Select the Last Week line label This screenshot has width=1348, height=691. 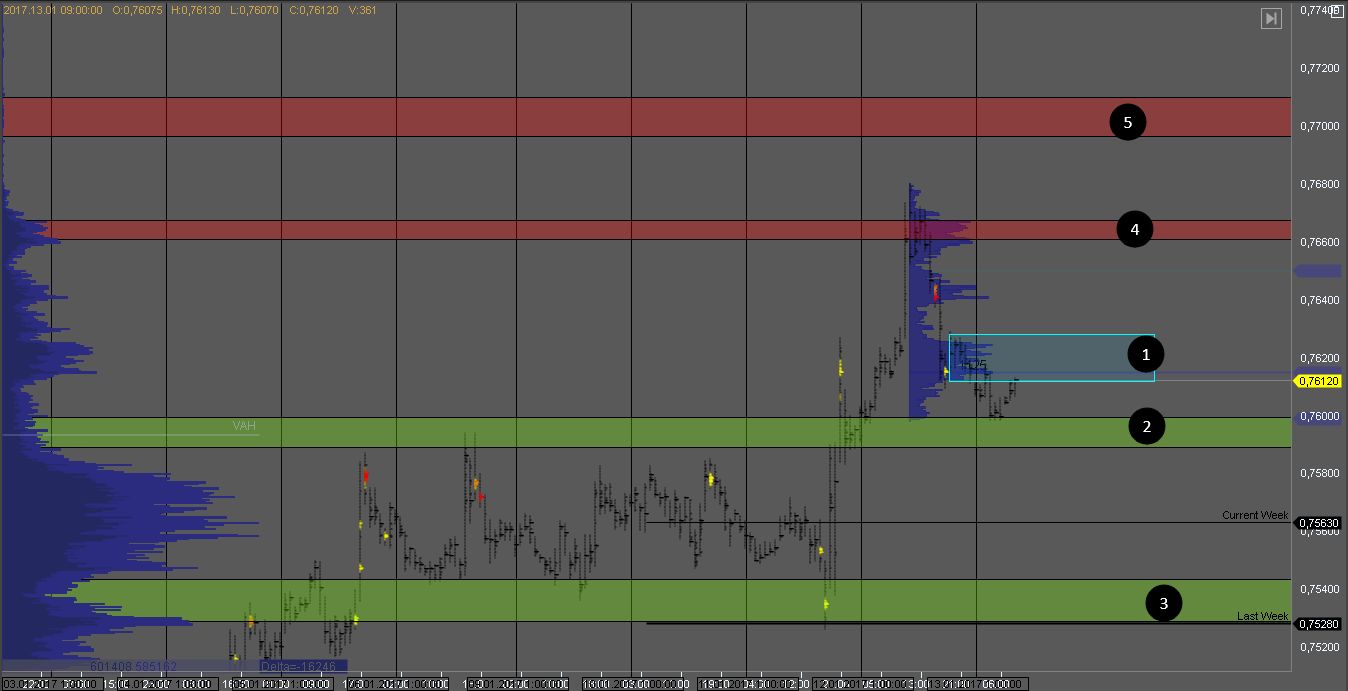point(1262,616)
